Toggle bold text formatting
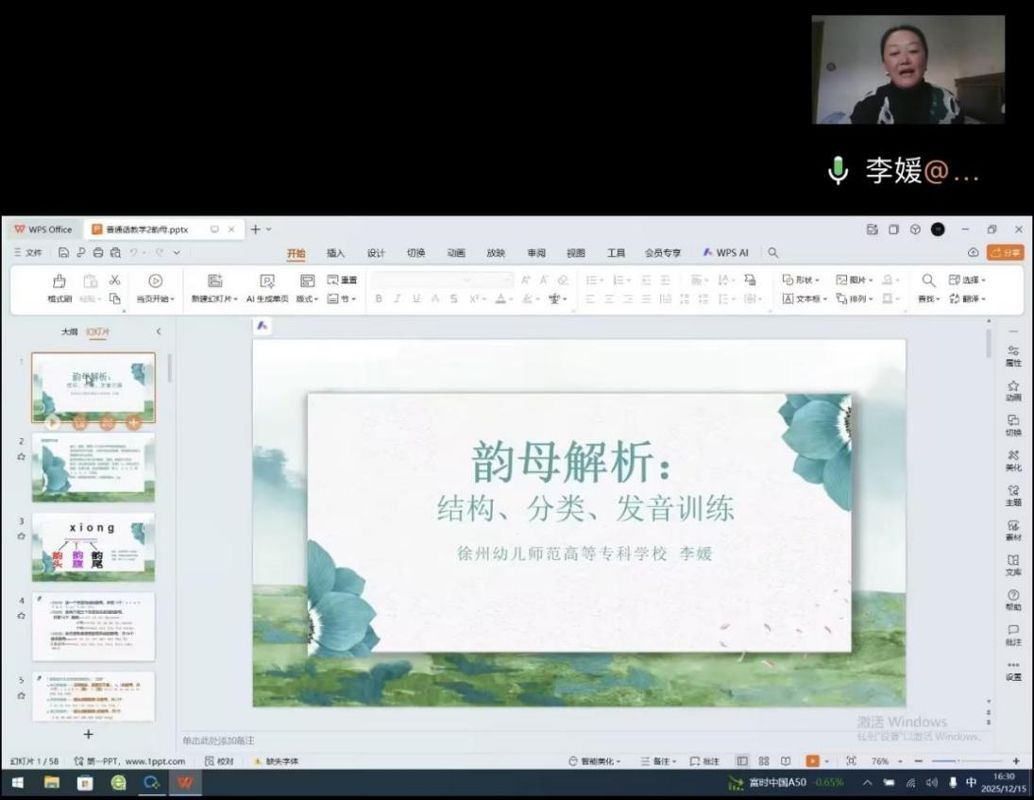Image resolution: width=1034 pixels, height=800 pixels. [379, 299]
